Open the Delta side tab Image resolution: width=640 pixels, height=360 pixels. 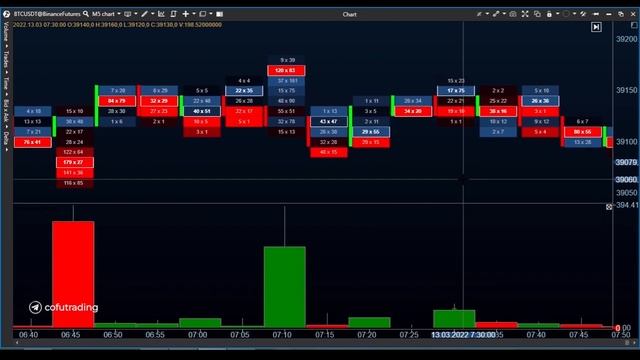6,138
